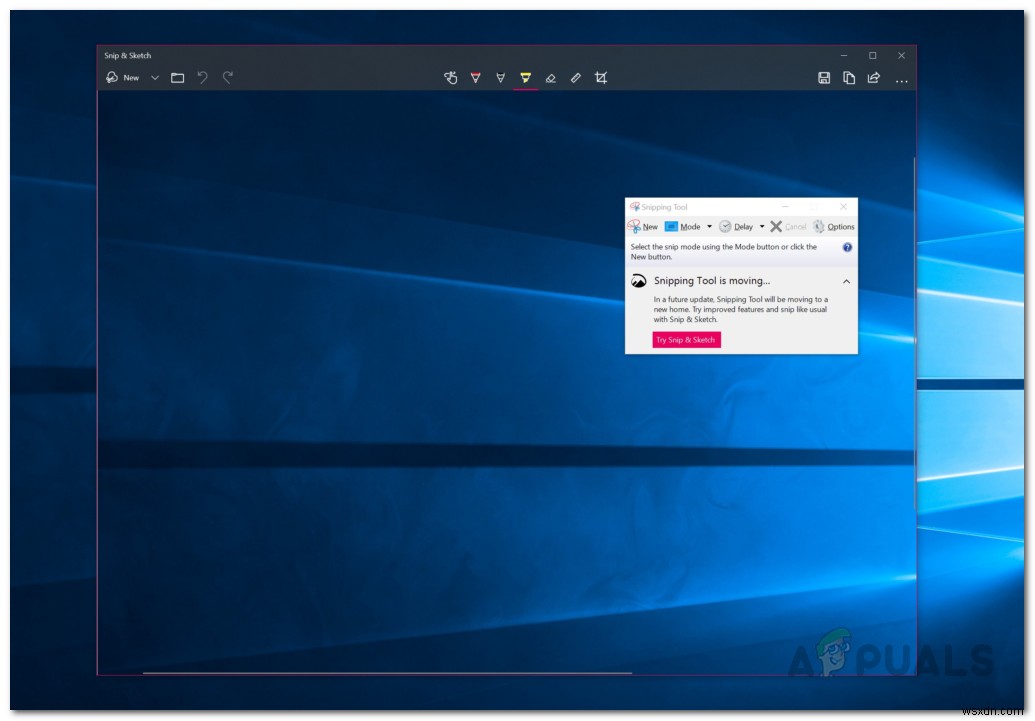
Task: Open the See more menu in Snip & Sketch
Action: pos(902,77)
